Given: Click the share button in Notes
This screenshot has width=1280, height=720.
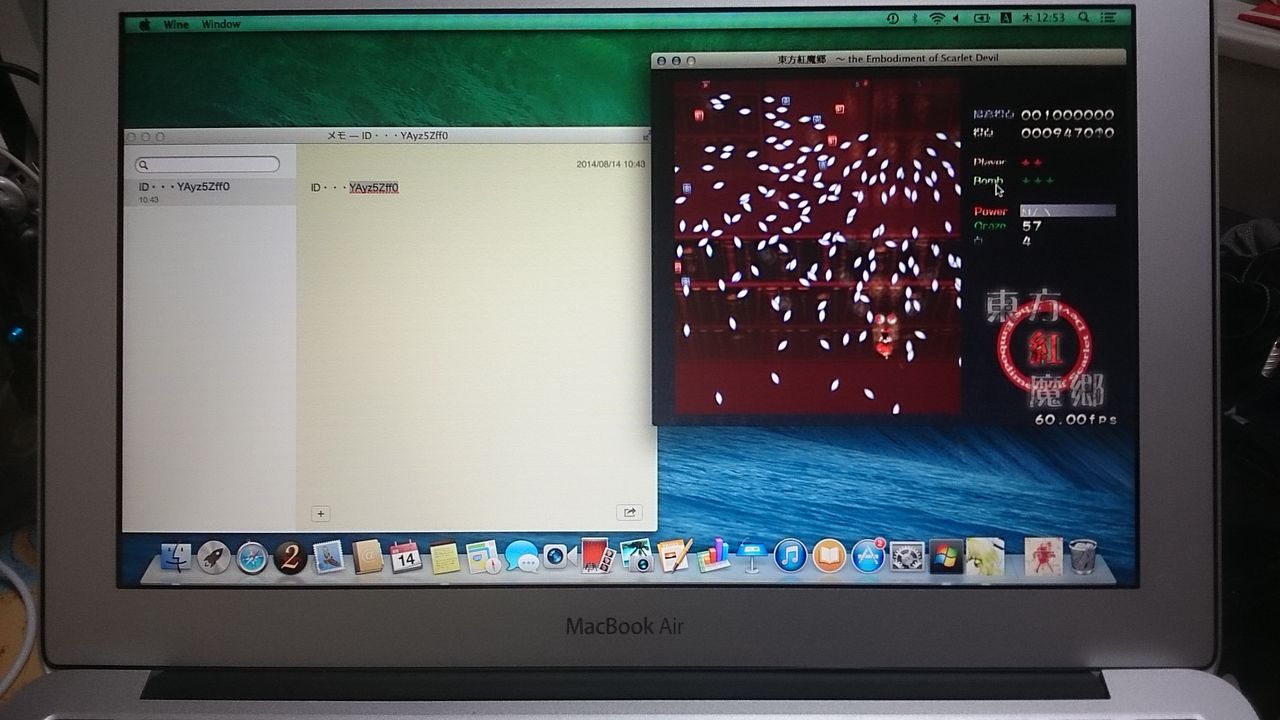Looking at the screenshot, I should [629, 513].
